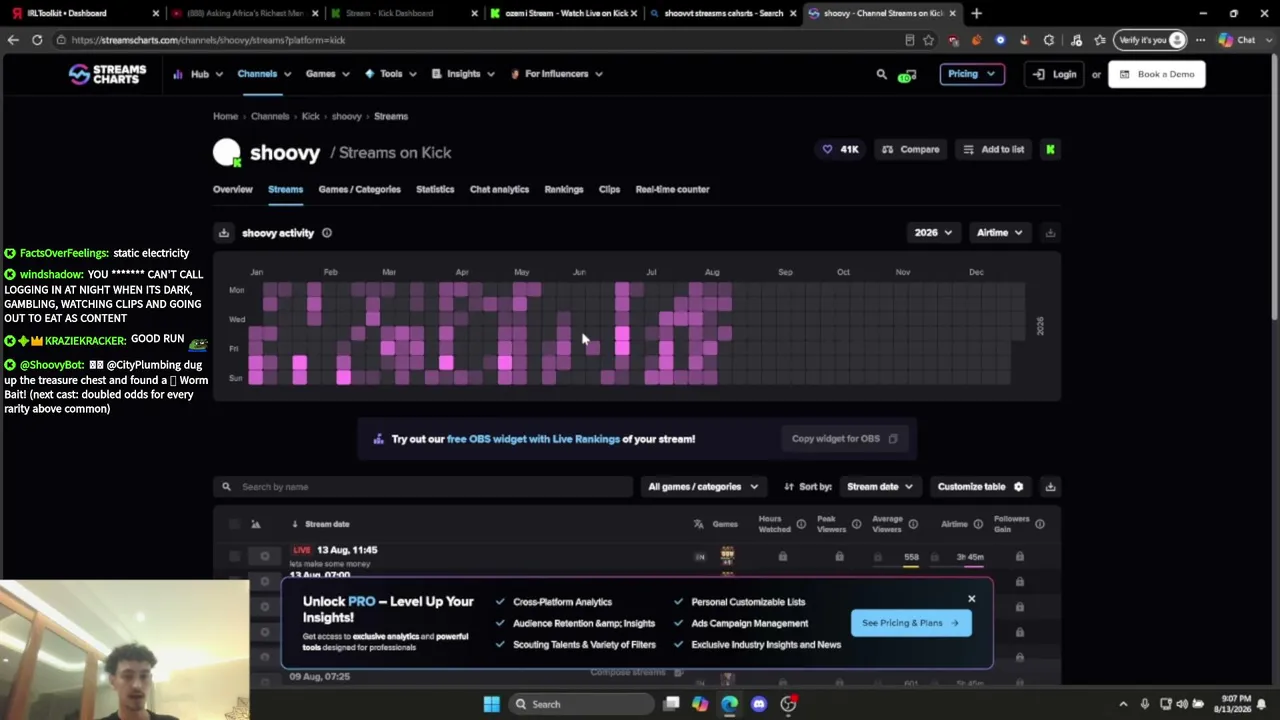Switch to the Chat analytics tab
Screen dimensions: 1280x720
click(x=499, y=189)
